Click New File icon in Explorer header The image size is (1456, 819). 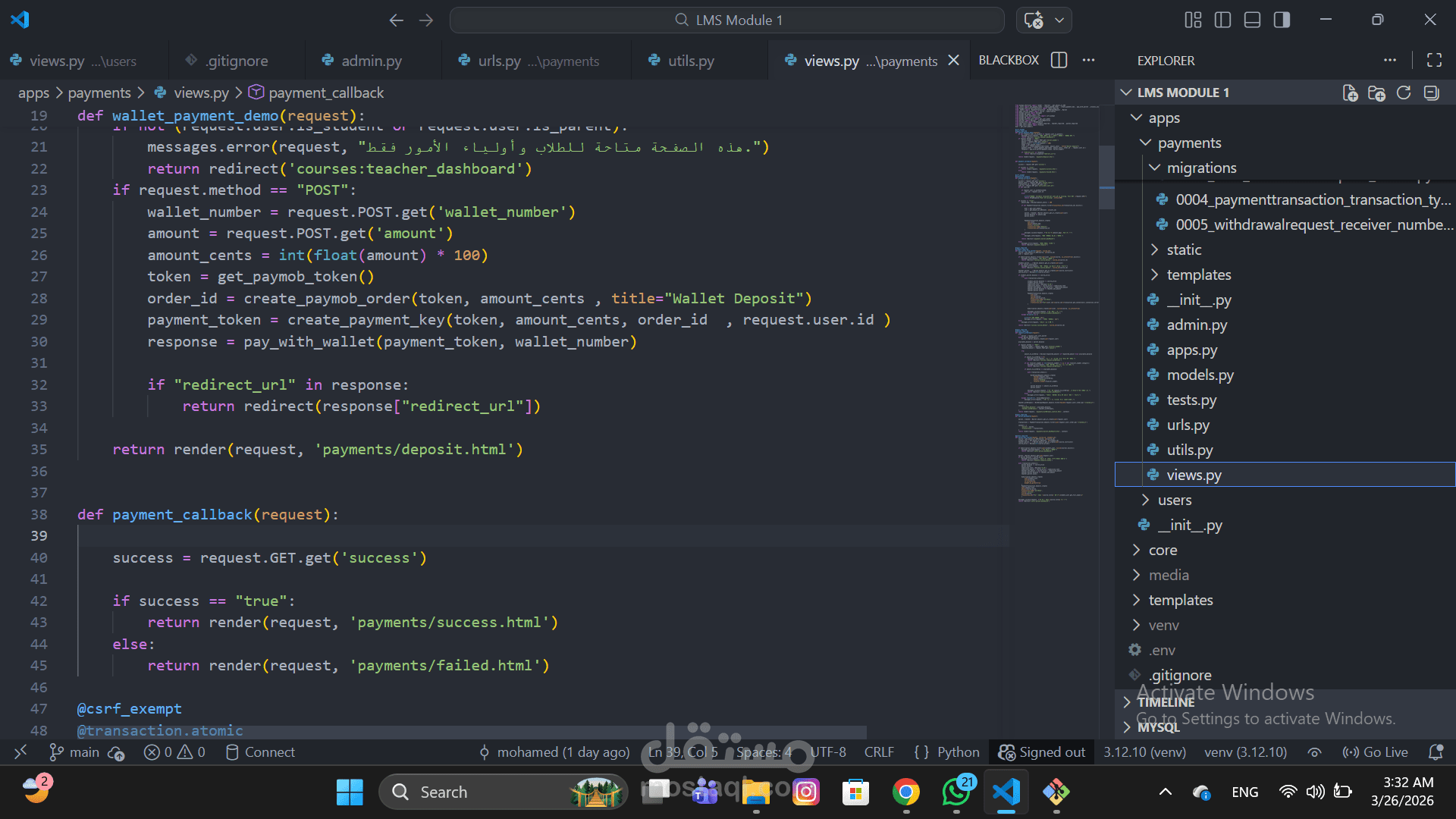pyautogui.click(x=1350, y=93)
